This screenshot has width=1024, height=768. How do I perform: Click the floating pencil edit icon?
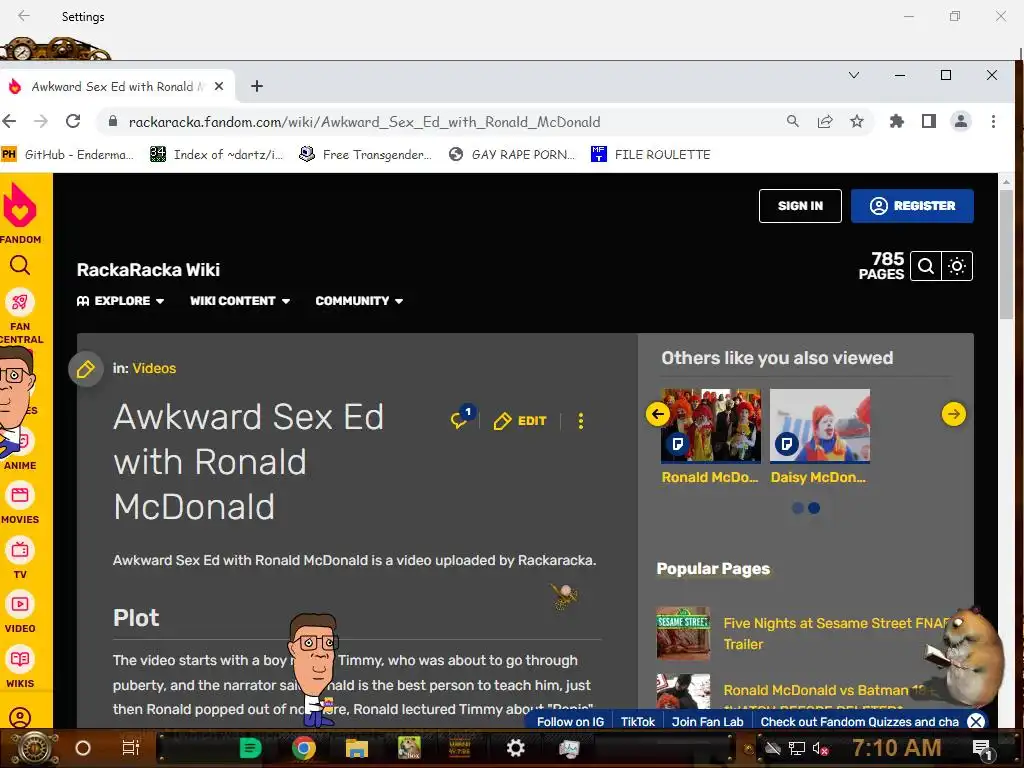pyautogui.click(x=86, y=370)
